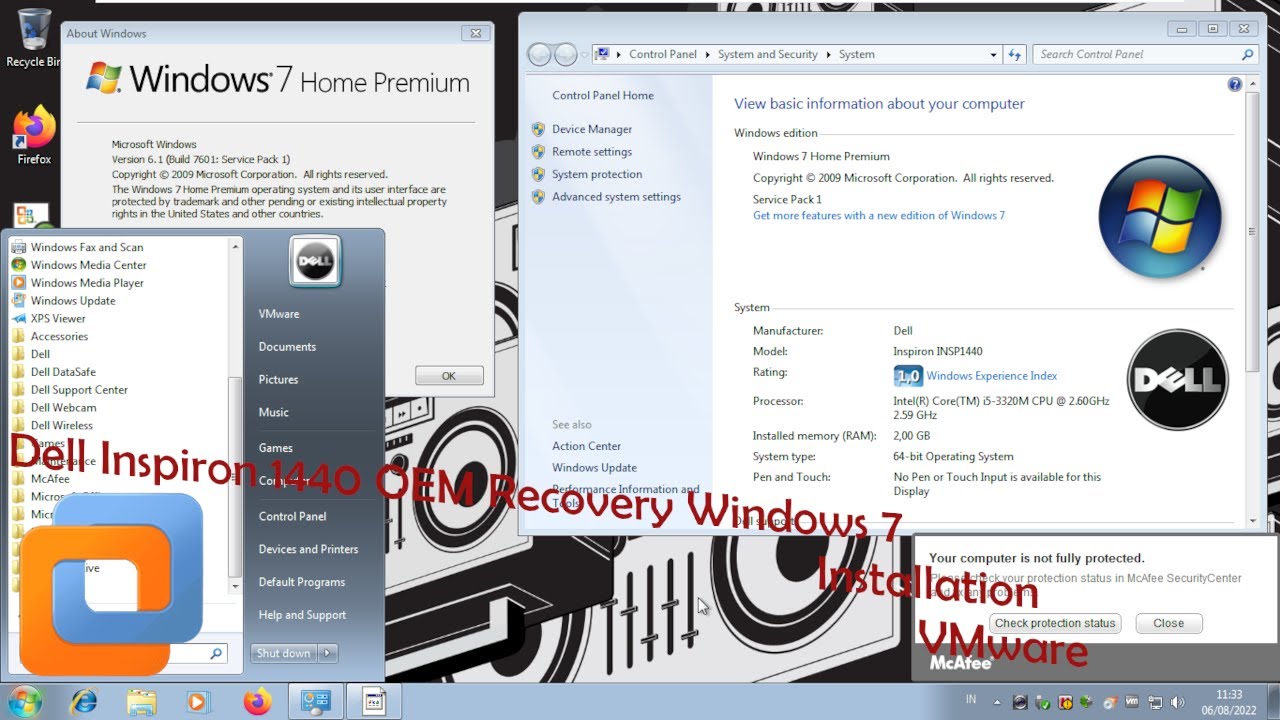The width and height of the screenshot is (1280, 720).
Task: Open Advanced system settings link
Action: [616, 197]
